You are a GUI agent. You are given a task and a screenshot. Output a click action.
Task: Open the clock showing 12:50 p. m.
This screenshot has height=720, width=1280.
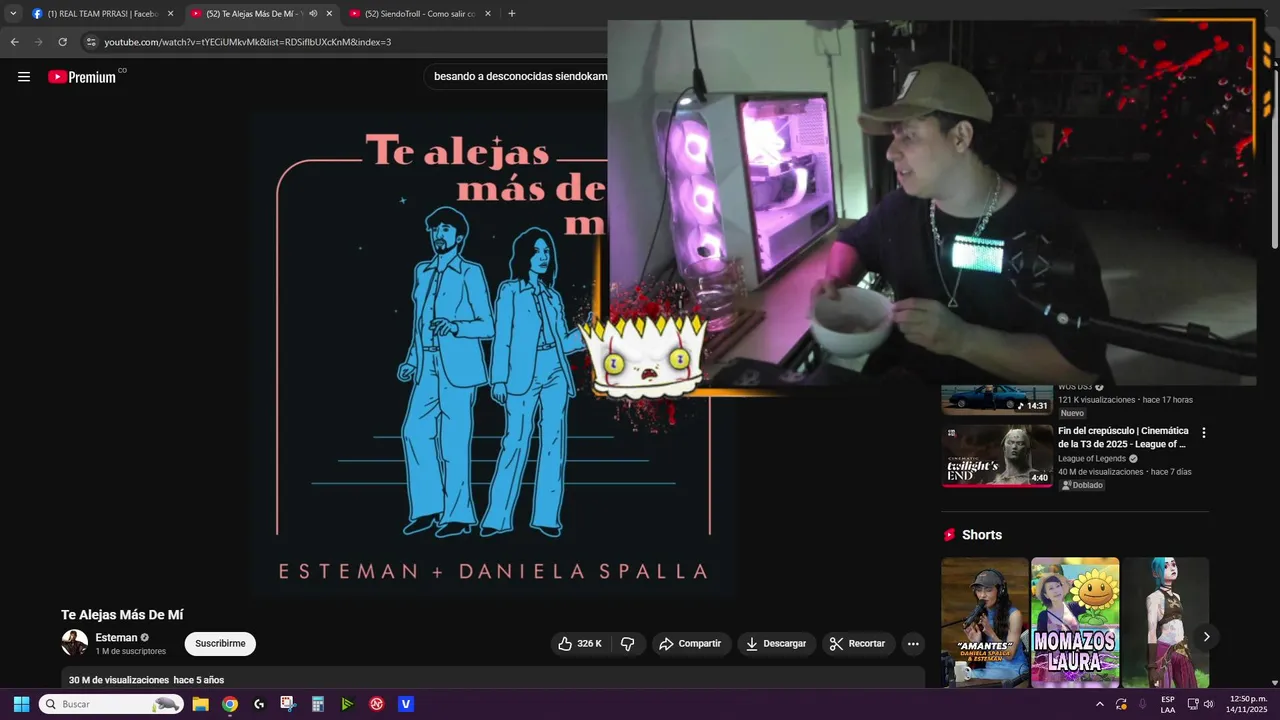point(1246,704)
